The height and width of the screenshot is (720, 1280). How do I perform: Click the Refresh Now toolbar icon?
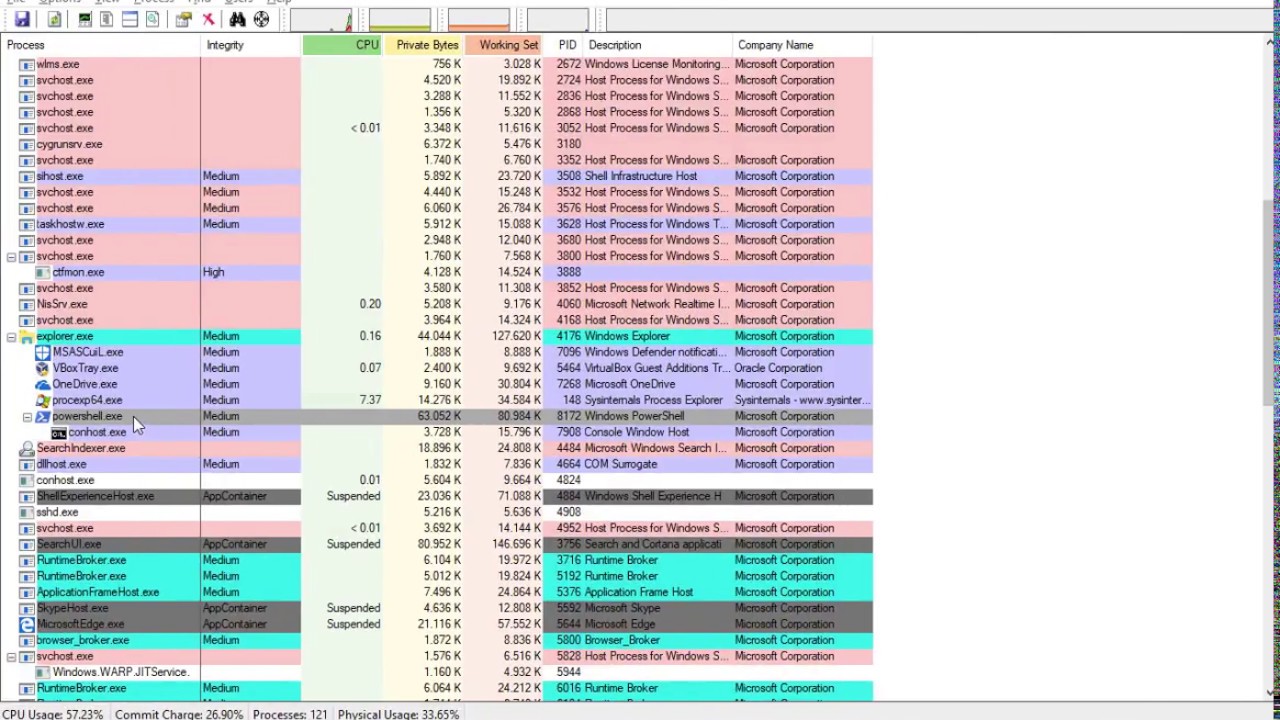[x=54, y=19]
